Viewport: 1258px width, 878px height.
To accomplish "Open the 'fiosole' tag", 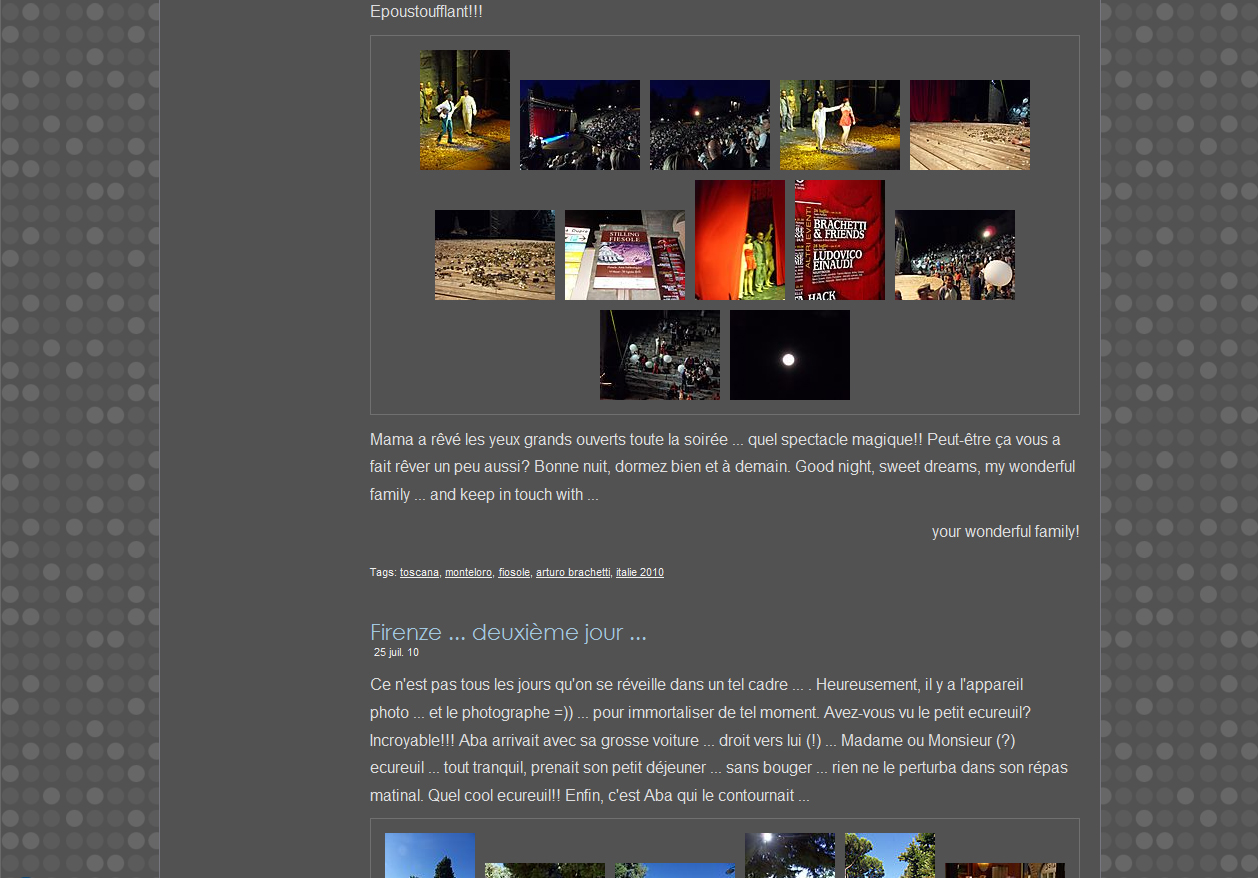I will click(x=514, y=573).
